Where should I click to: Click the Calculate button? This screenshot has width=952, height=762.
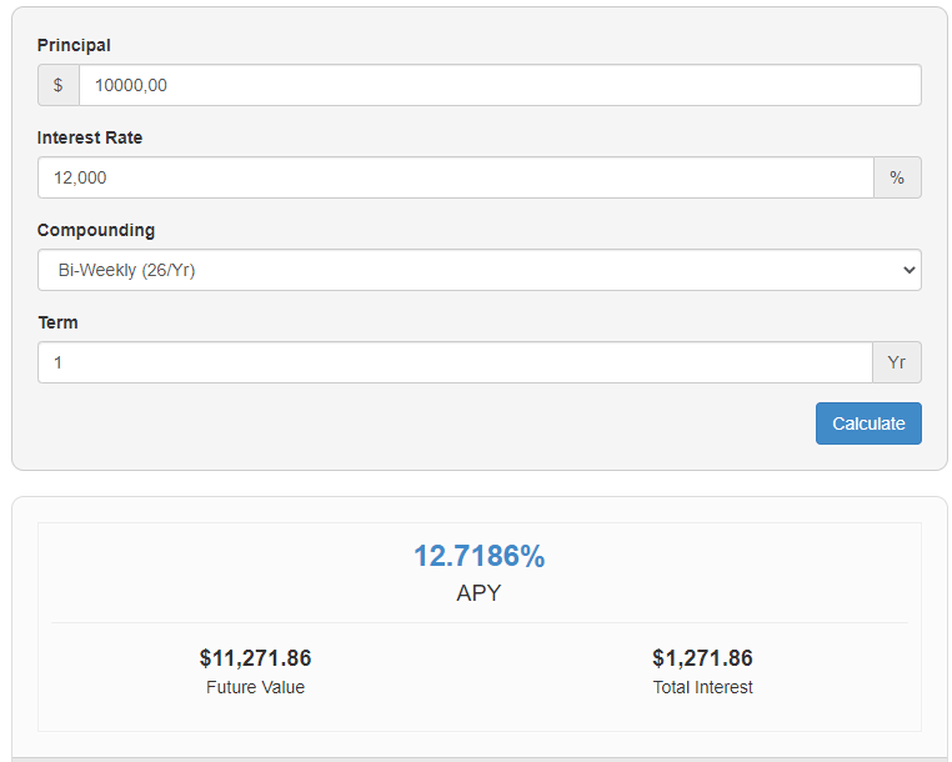point(868,423)
